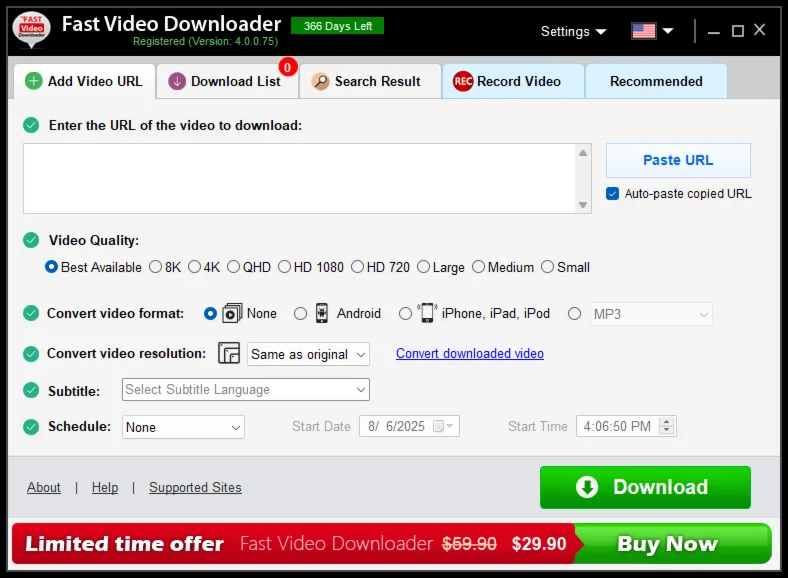Screen dimensions: 788x578
Task: Click the Android phone icon
Action: click(x=322, y=313)
